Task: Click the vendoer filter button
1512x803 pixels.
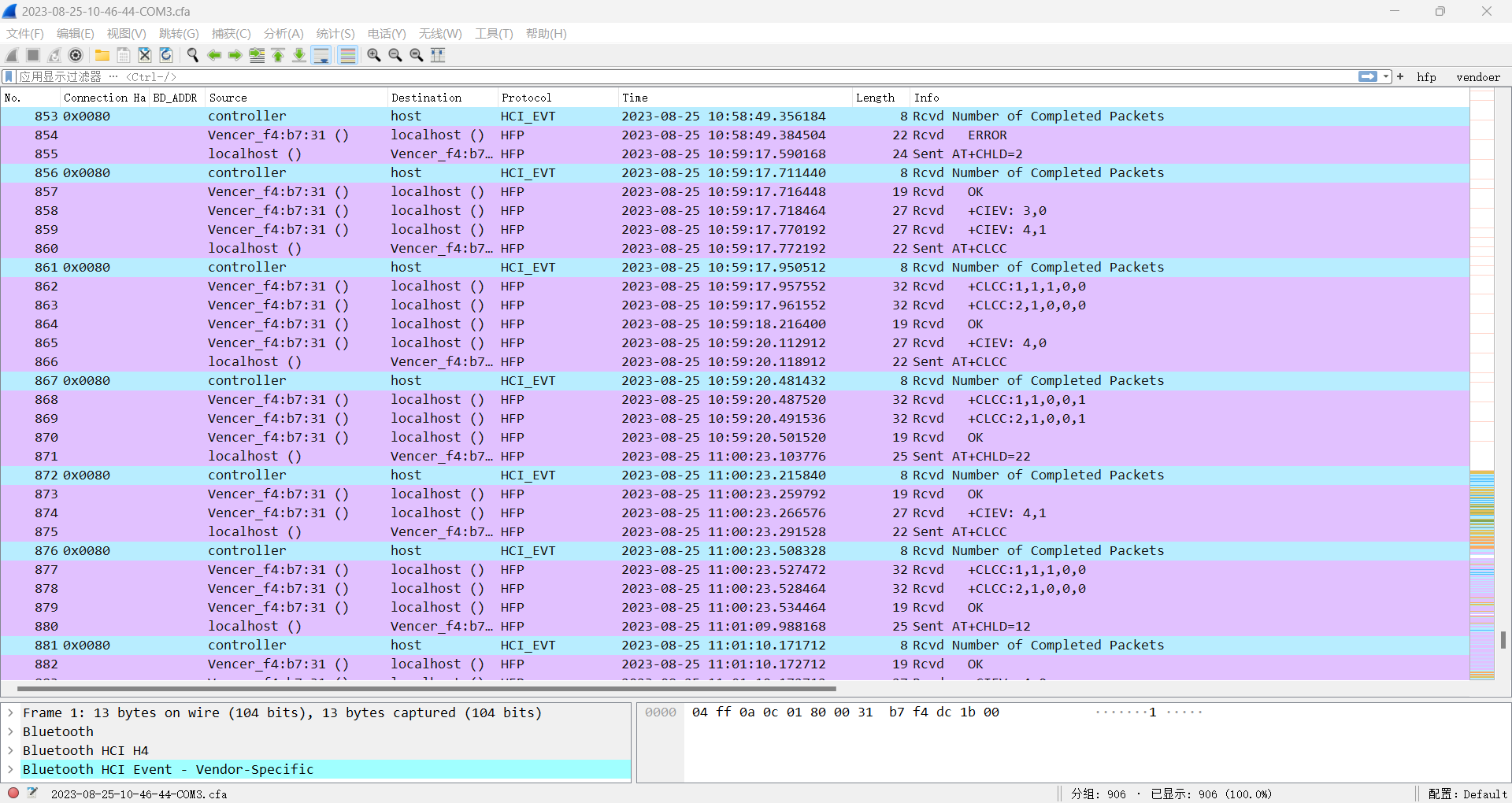Action: point(1478,77)
